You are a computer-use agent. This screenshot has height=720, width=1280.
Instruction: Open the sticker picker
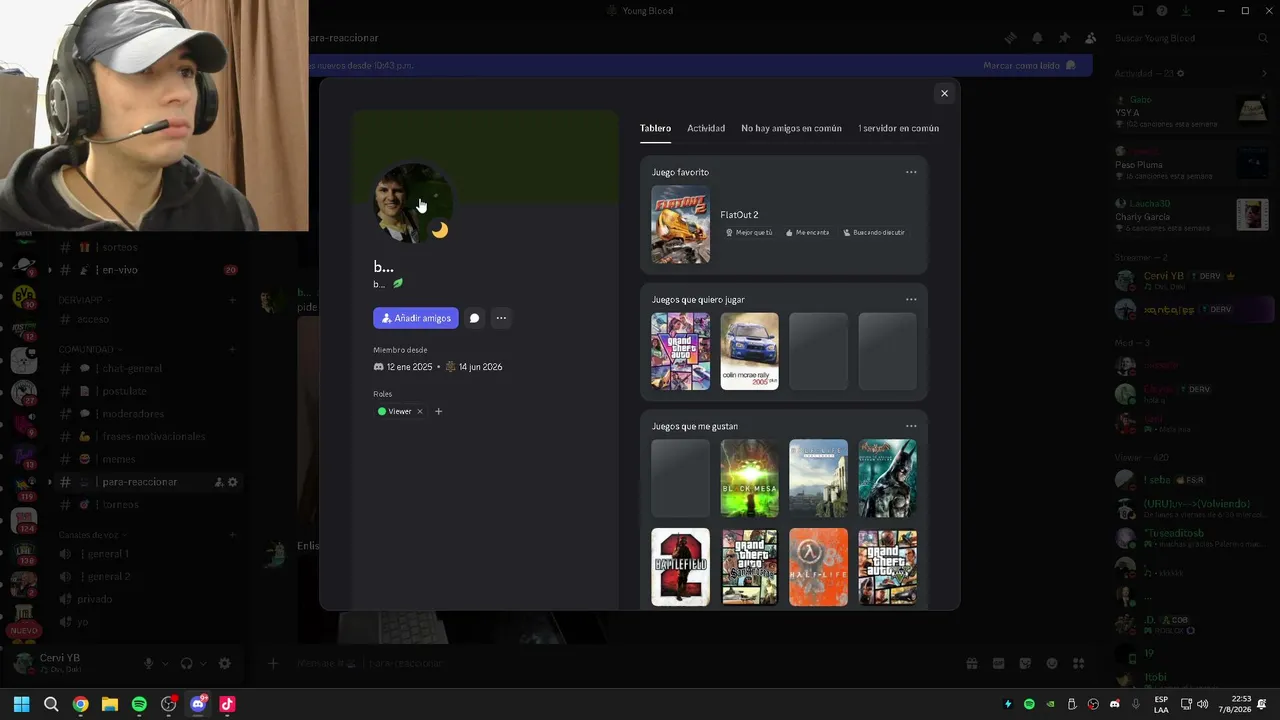[x=1025, y=663]
